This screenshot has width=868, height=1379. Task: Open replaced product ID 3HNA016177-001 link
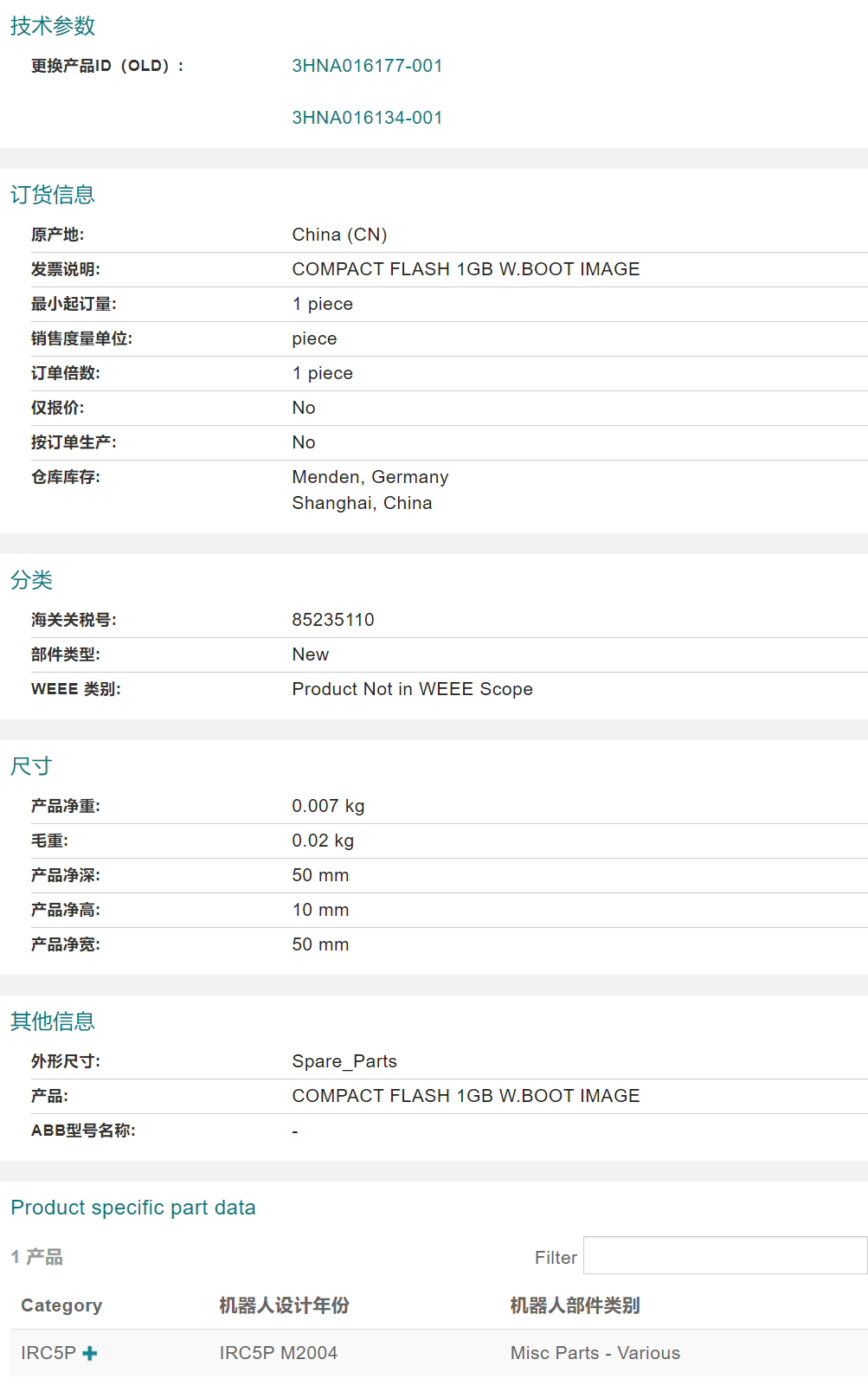[367, 66]
